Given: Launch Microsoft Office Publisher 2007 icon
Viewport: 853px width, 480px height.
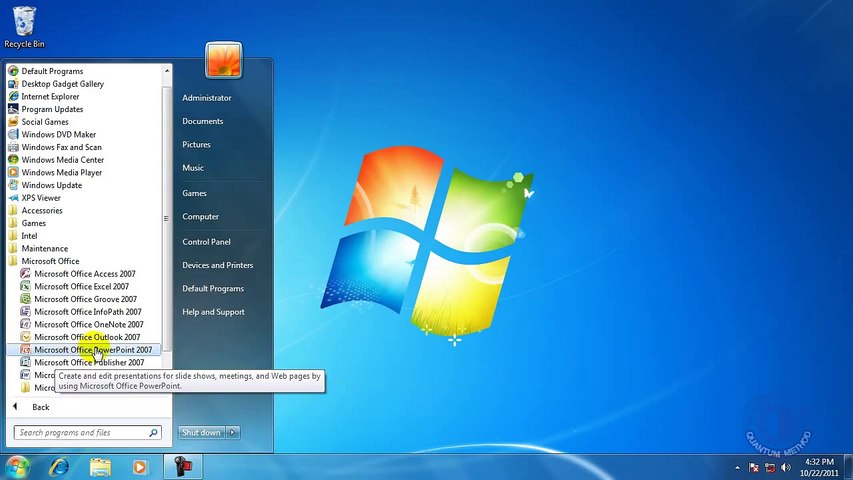Looking at the screenshot, I should click(25, 362).
